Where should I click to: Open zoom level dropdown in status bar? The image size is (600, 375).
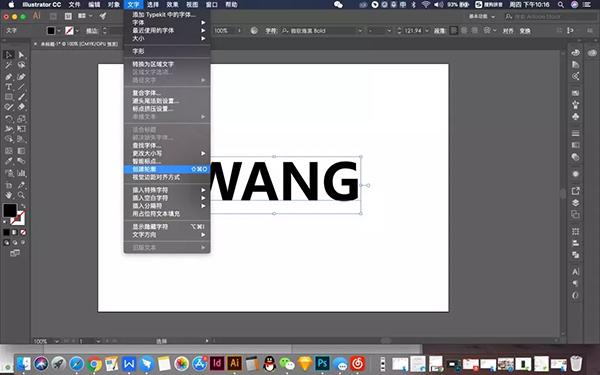point(57,341)
